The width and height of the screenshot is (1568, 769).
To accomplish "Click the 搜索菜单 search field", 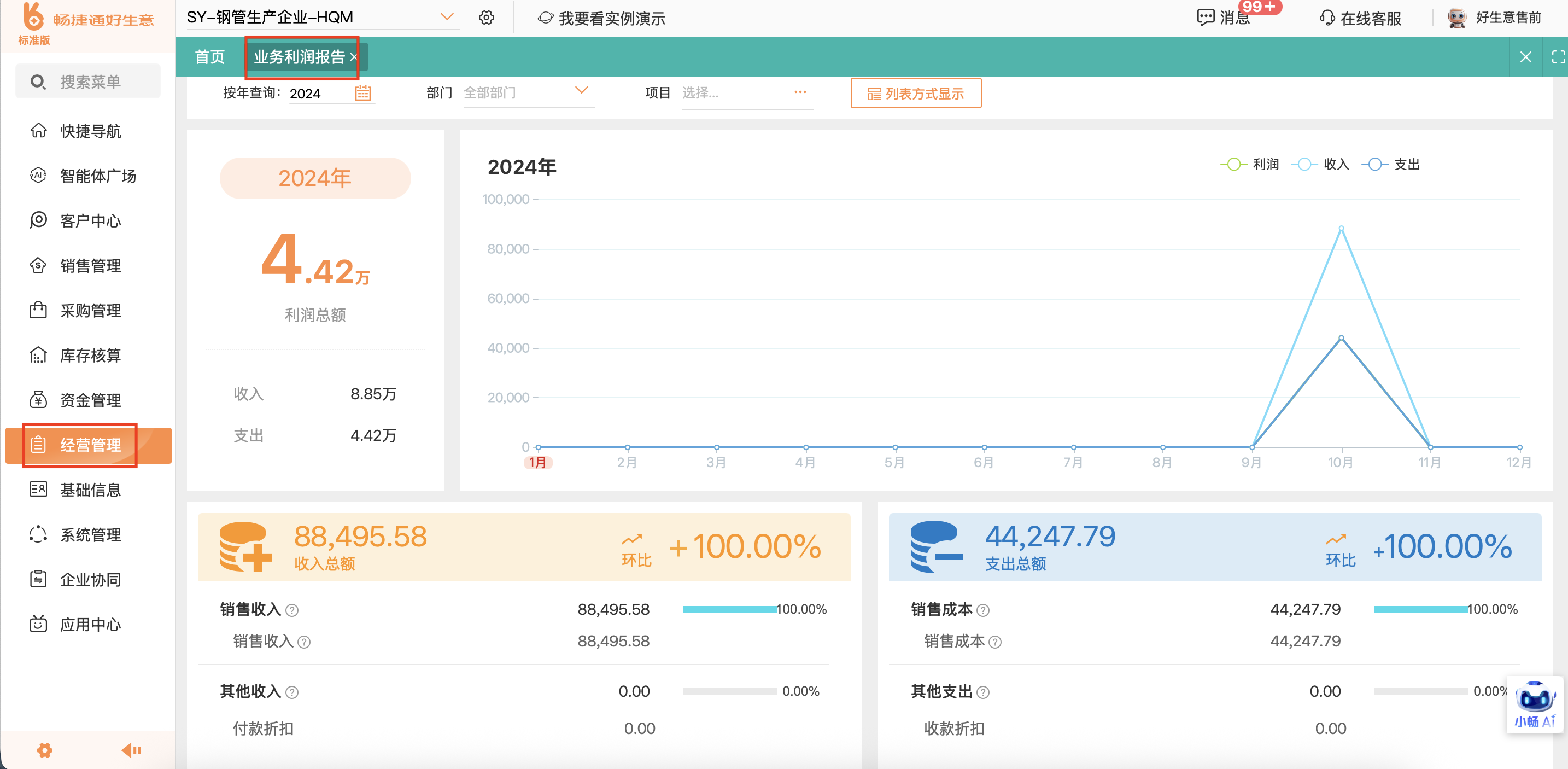I will pos(89,81).
